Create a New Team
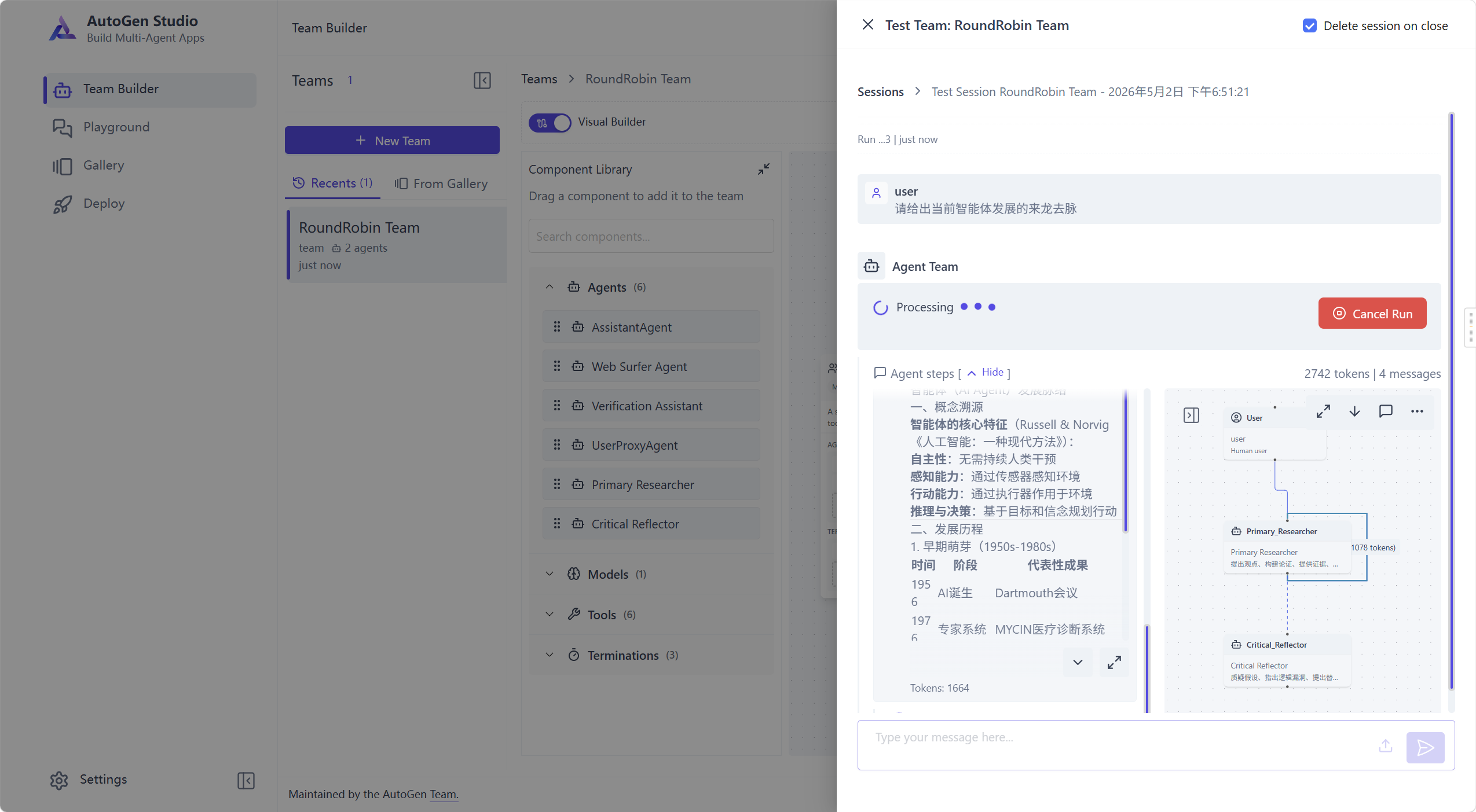This screenshot has height=812, width=1476. pyautogui.click(x=392, y=140)
